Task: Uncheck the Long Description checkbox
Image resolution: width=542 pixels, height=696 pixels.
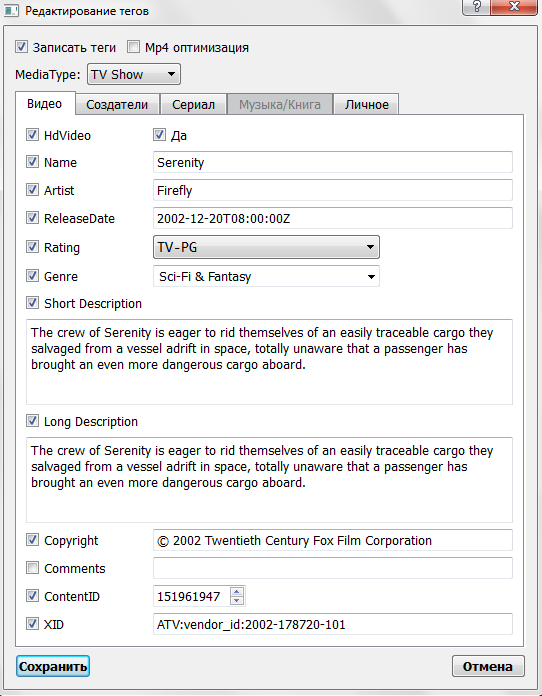Action: (32, 420)
